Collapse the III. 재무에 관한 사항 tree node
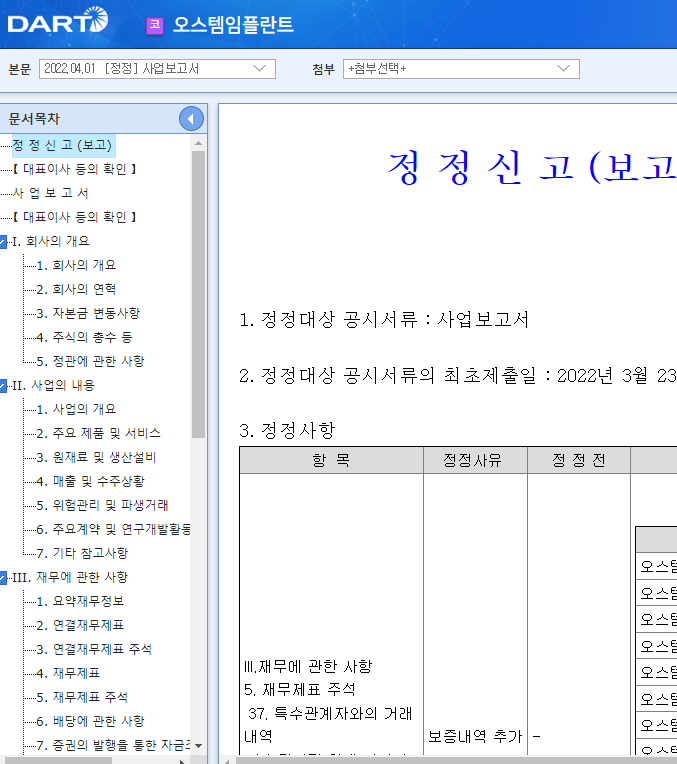Image resolution: width=677 pixels, height=764 pixels. (3, 578)
